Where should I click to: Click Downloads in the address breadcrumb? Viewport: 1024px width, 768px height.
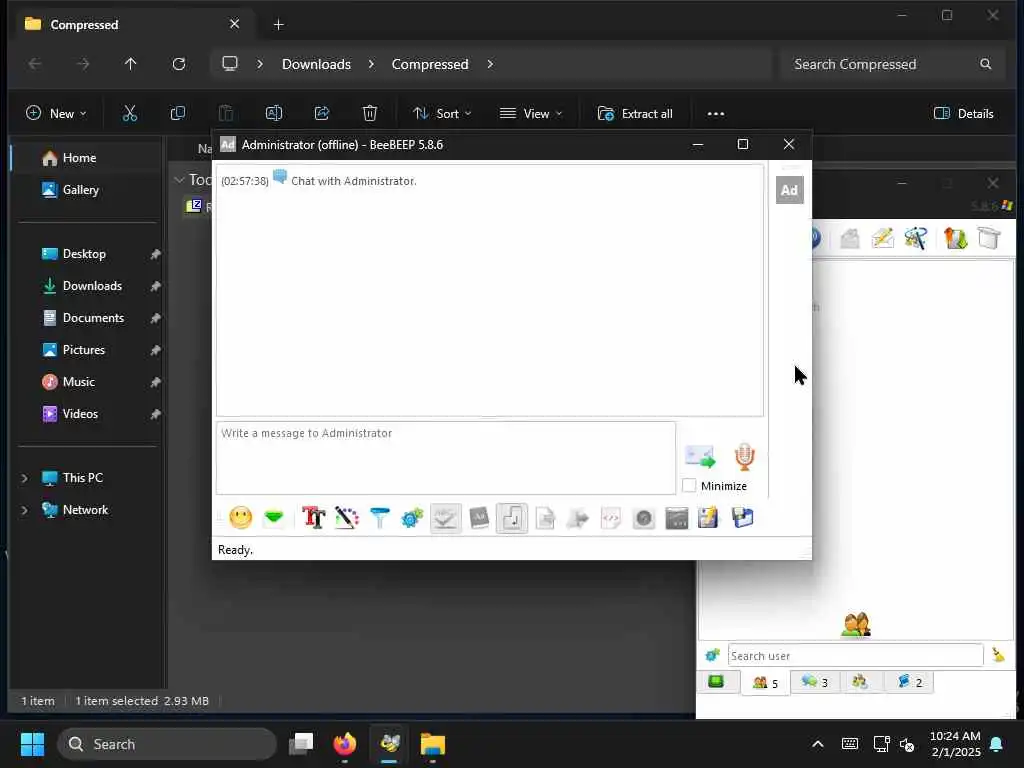(x=316, y=64)
